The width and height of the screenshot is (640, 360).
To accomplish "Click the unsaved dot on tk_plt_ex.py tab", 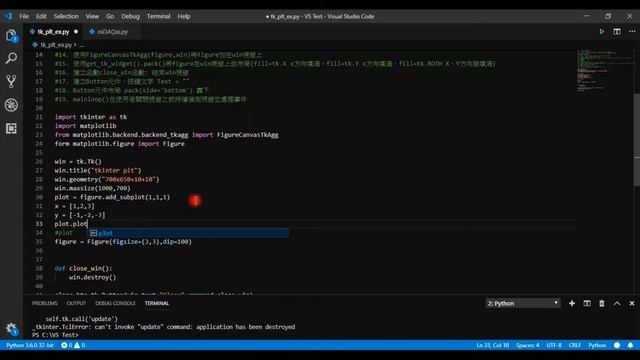I will pyautogui.click(x=76, y=31).
